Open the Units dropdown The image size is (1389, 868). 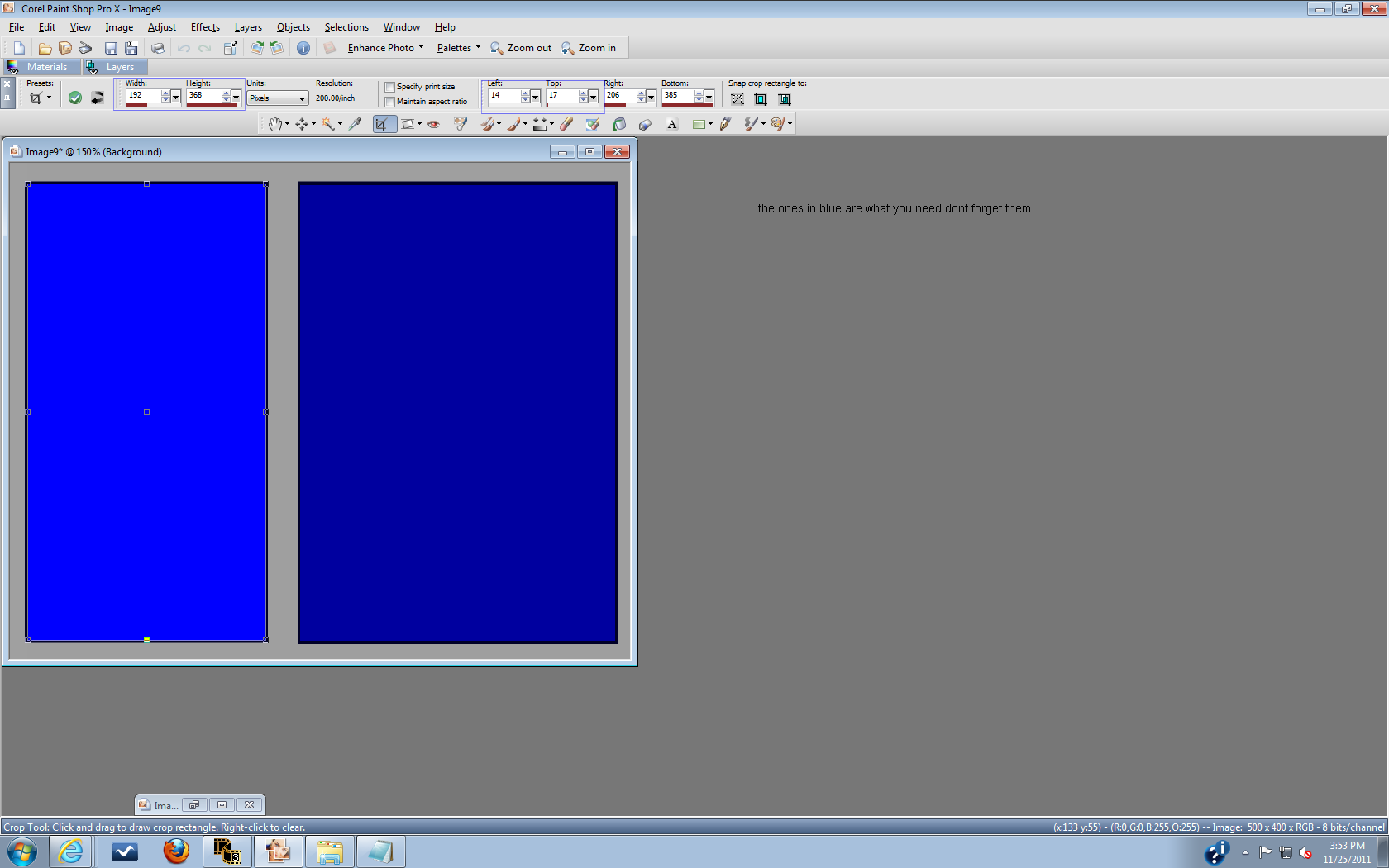(x=278, y=98)
